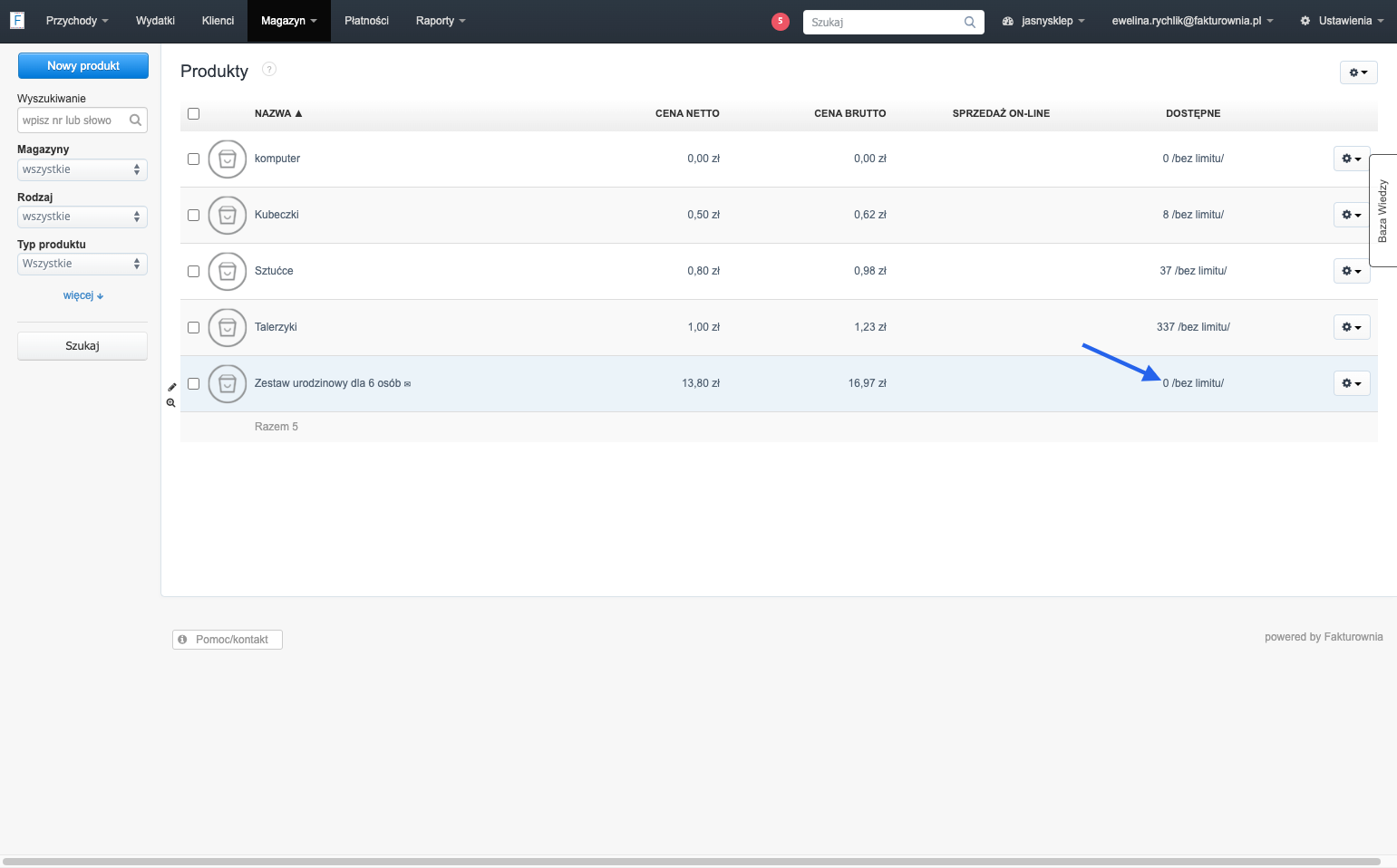Open the jasnysklep account menu
The image size is (1397, 868).
click(1043, 21)
